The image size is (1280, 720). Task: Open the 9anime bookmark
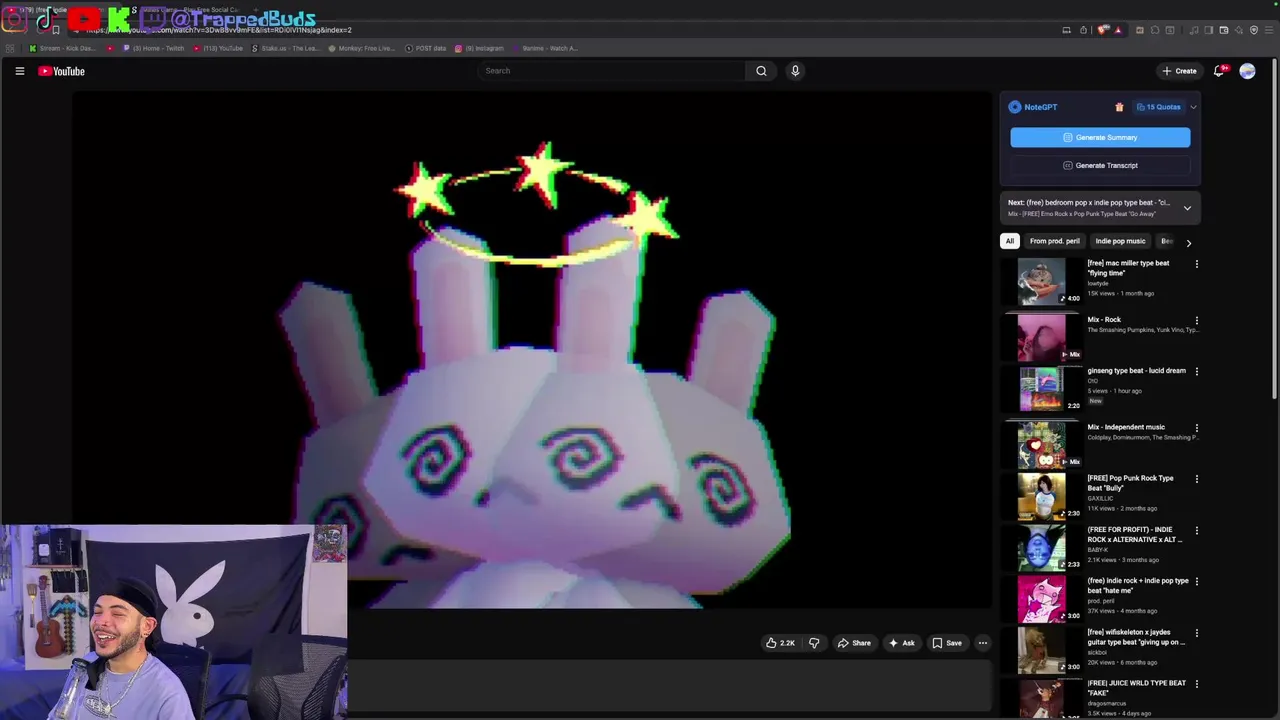[x=546, y=48]
